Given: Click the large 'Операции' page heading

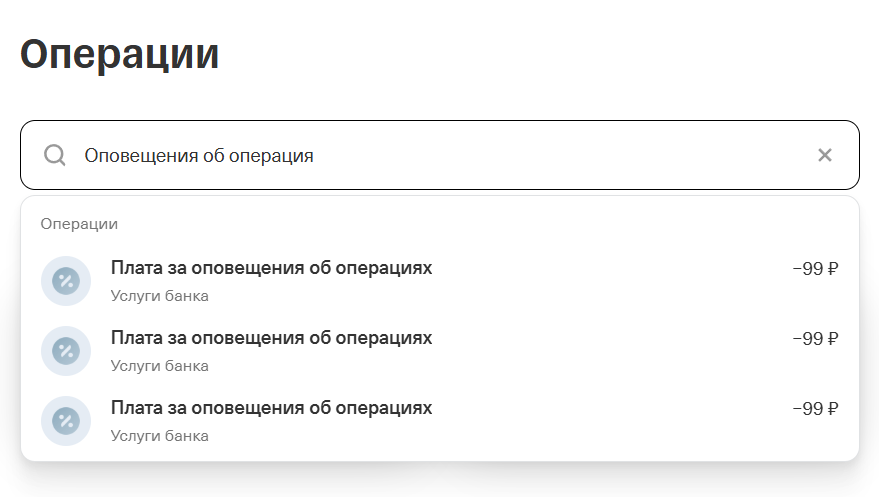Looking at the screenshot, I should [x=120, y=54].
